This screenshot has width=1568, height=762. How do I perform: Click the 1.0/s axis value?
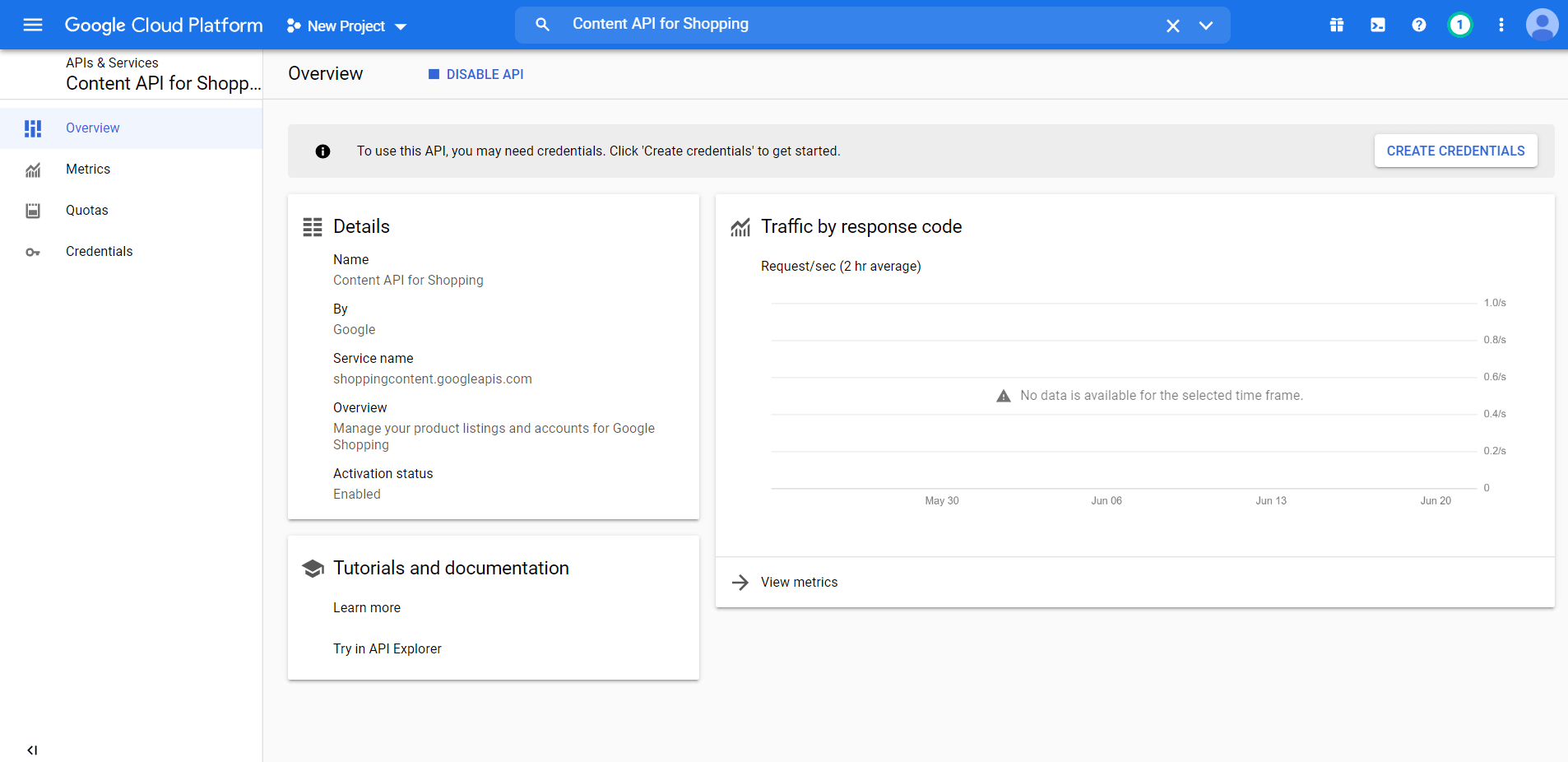point(1495,303)
